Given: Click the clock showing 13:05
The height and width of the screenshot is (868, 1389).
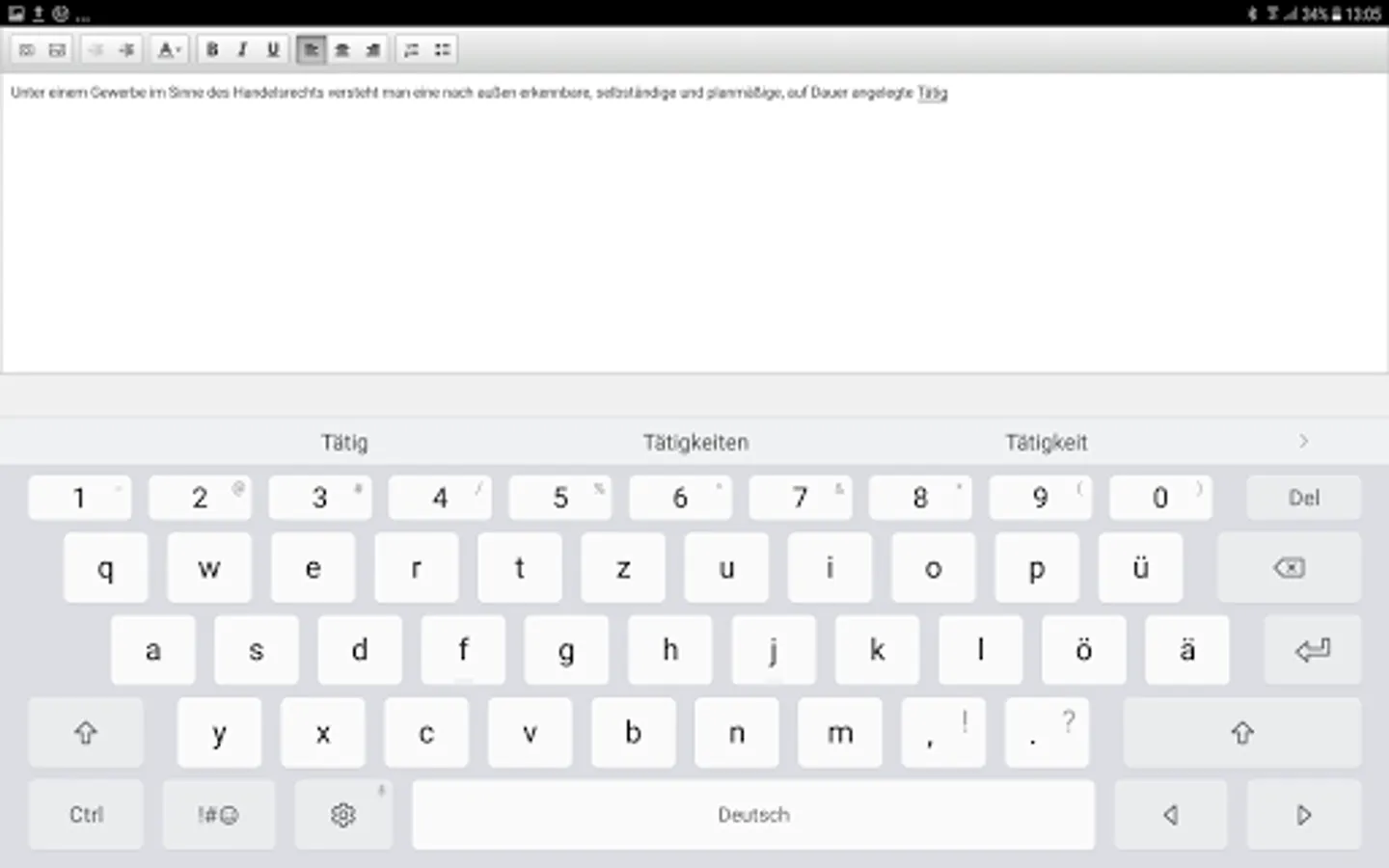Looking at the screenshot, I should tap(1363, 14).
